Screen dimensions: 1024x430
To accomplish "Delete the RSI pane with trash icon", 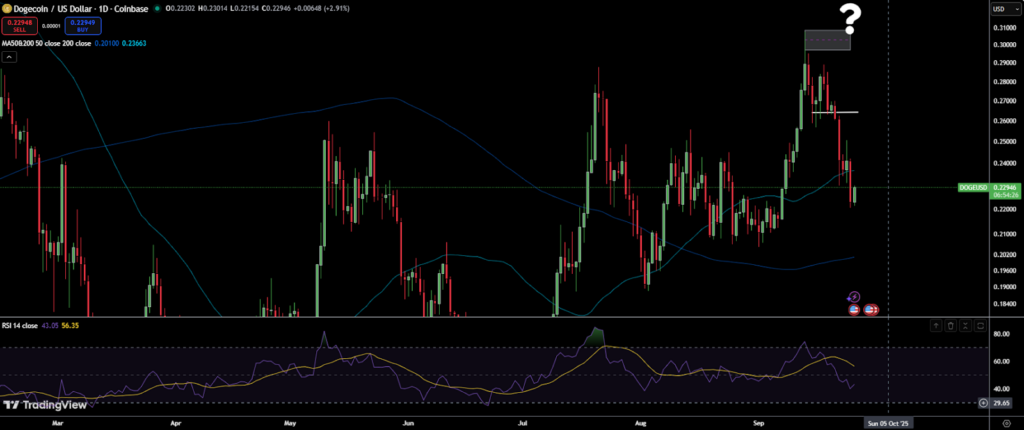I will (951, 325).
